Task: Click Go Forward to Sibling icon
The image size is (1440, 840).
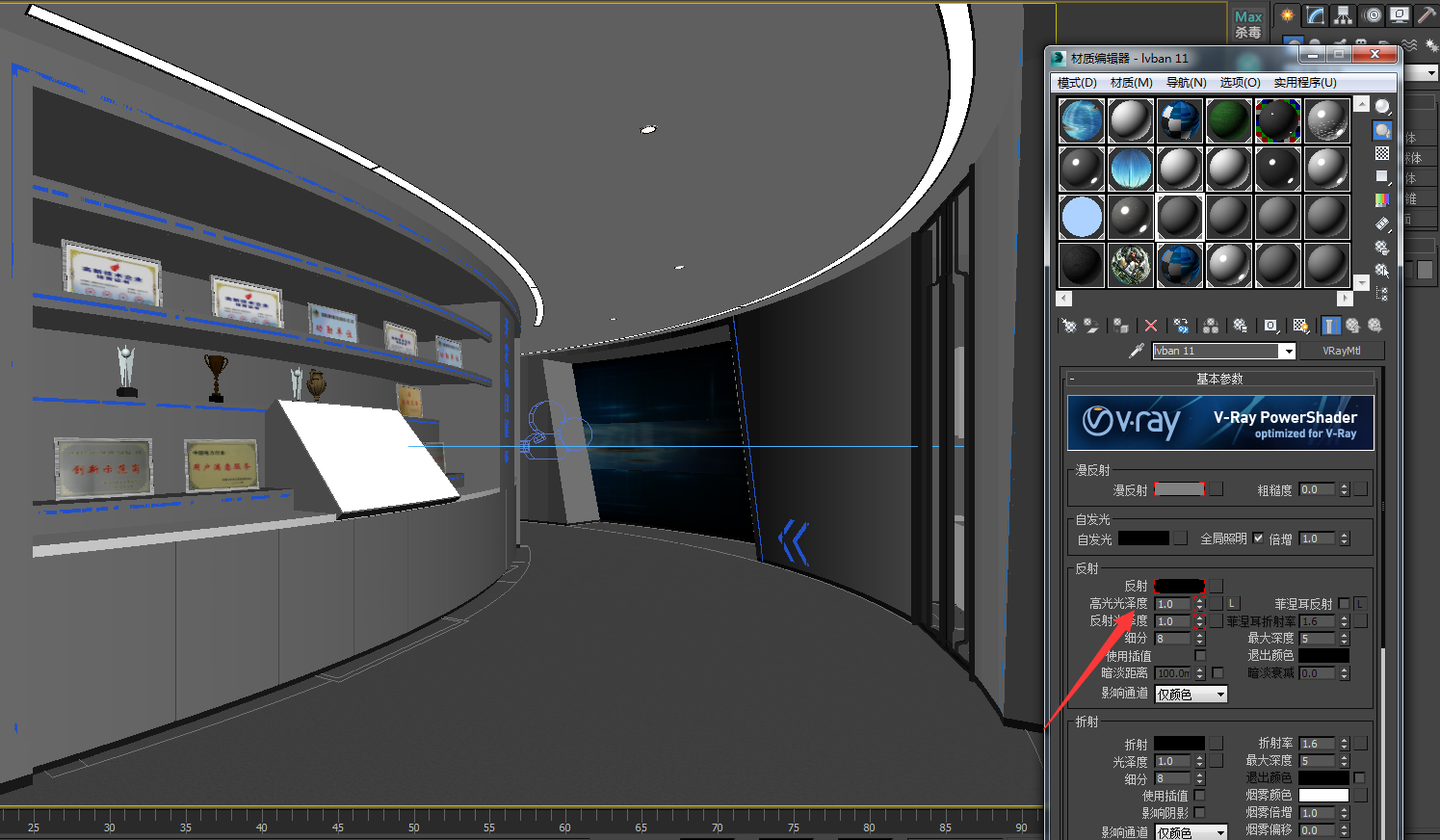Action: pos(1375,325)
